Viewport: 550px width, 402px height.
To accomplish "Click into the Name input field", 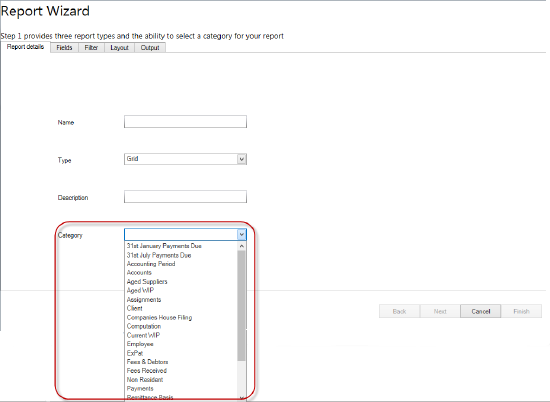I will pos(185,122).
